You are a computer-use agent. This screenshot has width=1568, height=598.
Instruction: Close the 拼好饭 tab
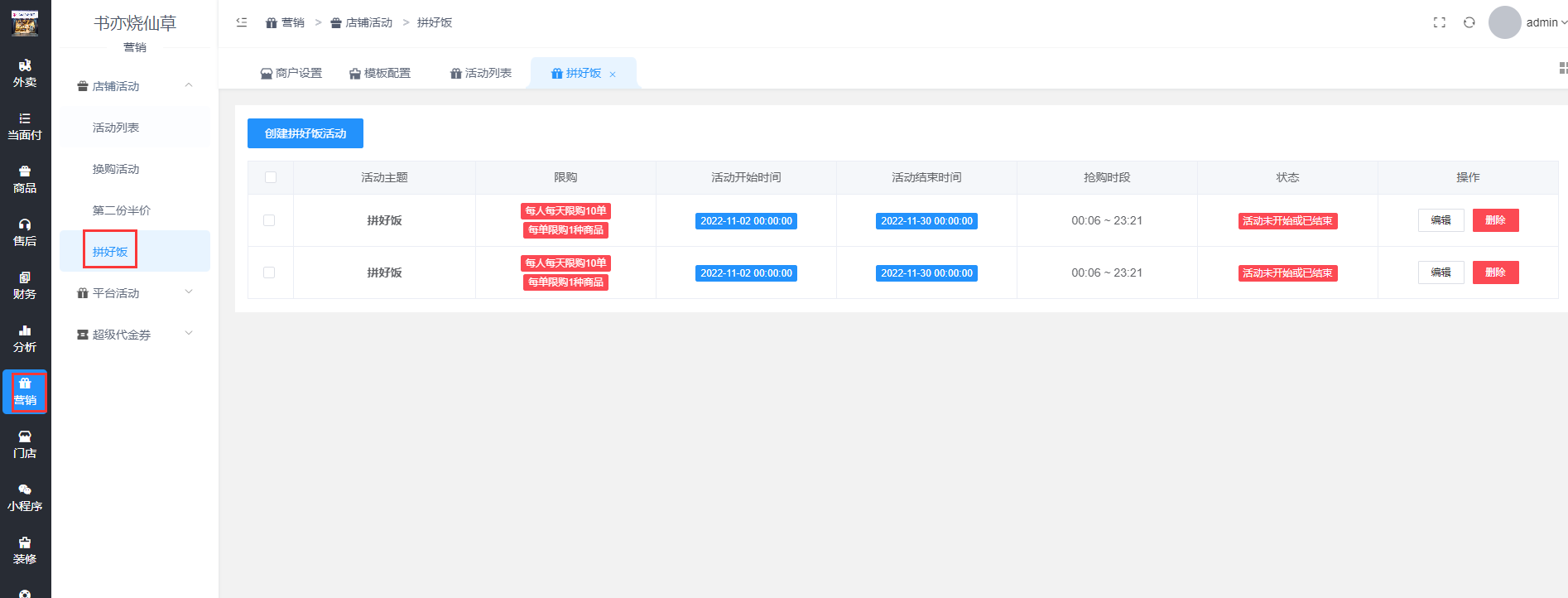pyautogui.click(x=613, y=75)
